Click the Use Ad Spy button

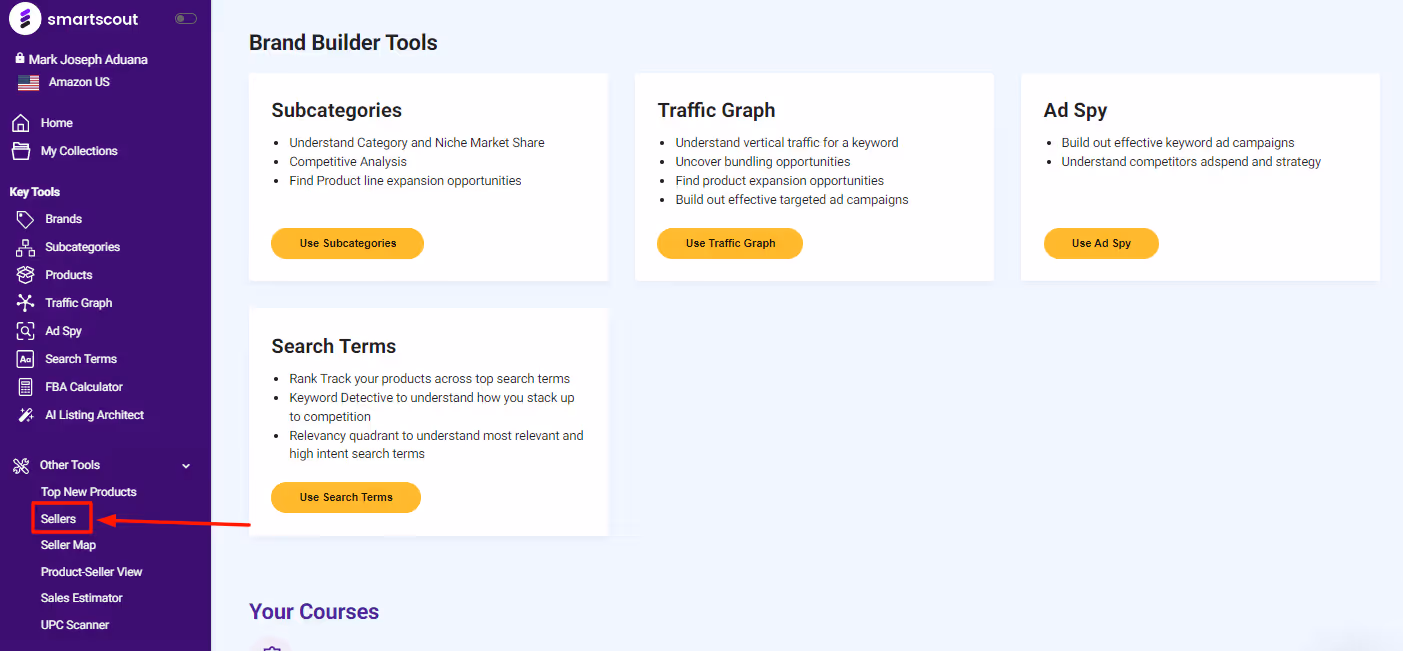tap(1101, 243)
